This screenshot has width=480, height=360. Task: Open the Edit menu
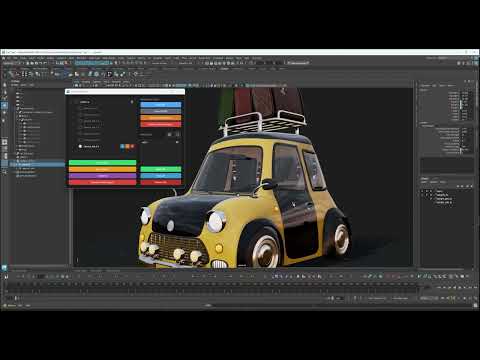point(15,58)
